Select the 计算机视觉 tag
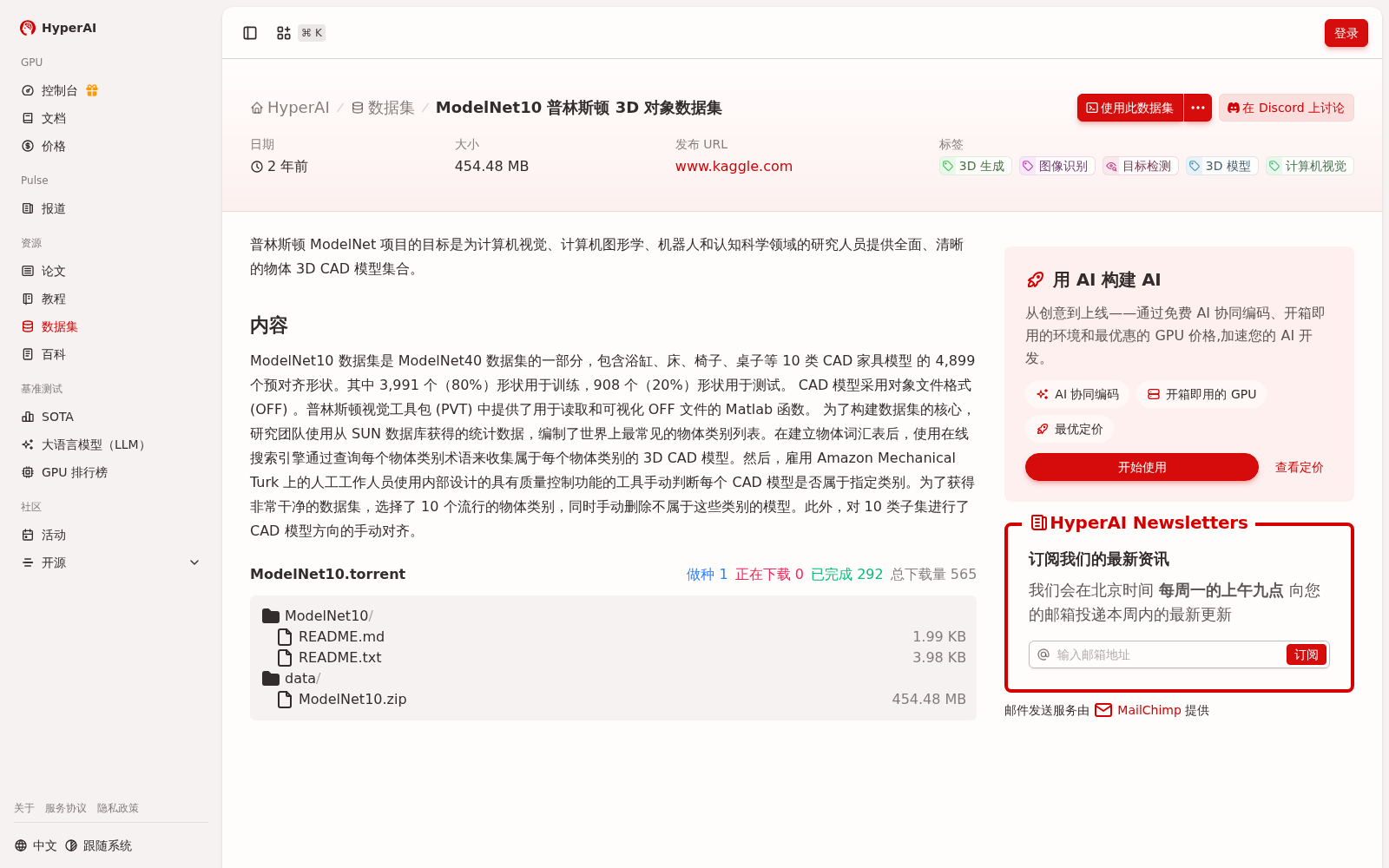Viewport: 1389px width, 868px height. [x=1309, y=166]
